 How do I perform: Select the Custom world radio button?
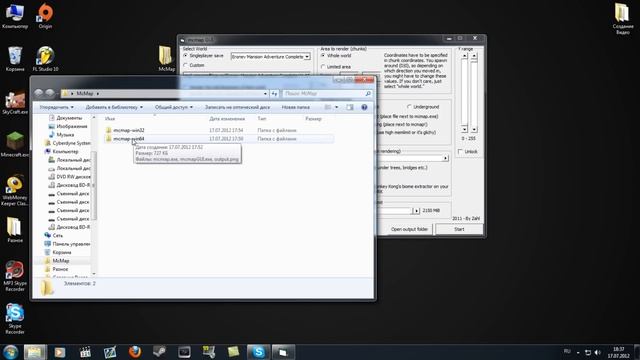click(185, 65)
